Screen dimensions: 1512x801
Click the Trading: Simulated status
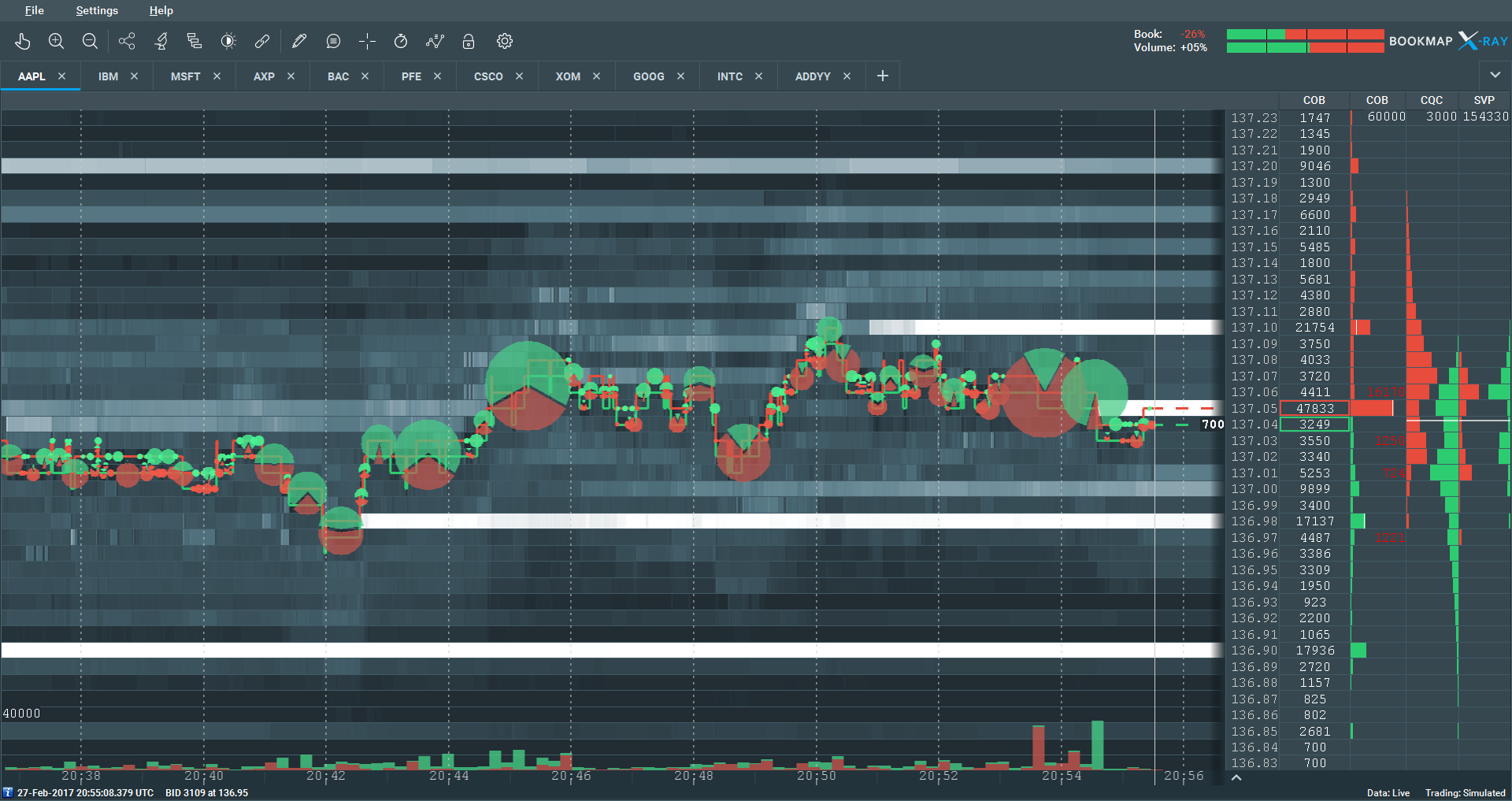tap(1466, 793)
